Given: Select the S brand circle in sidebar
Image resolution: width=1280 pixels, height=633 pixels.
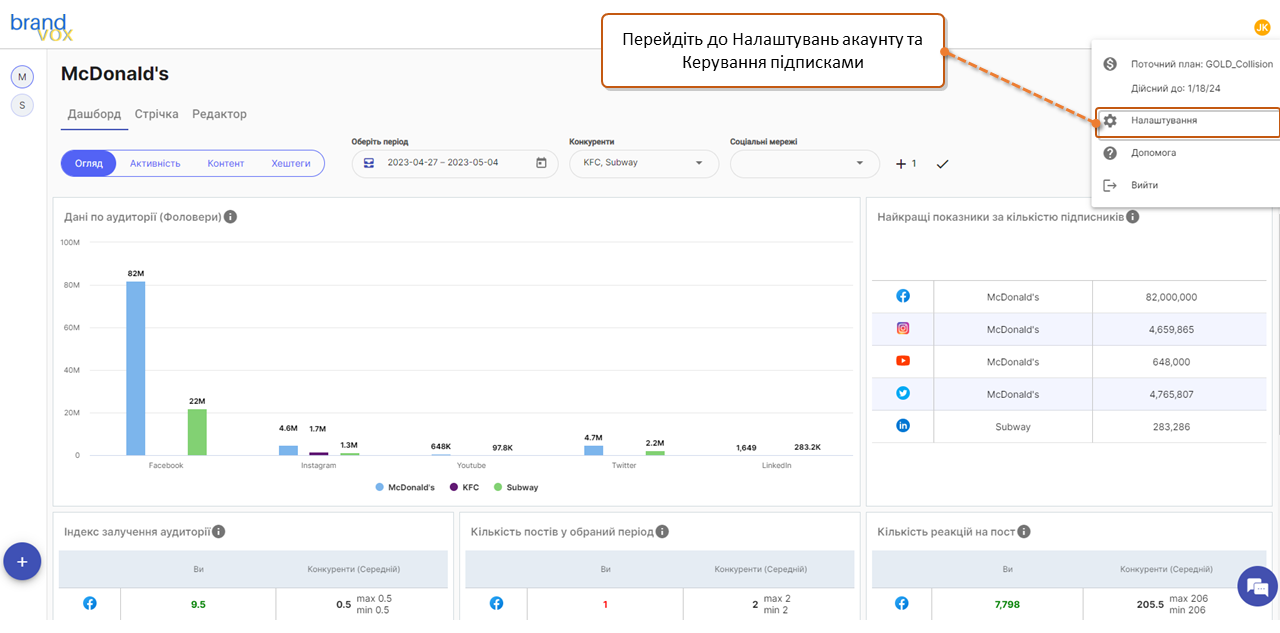Looking at the screenshot, I should pos(22,105).
